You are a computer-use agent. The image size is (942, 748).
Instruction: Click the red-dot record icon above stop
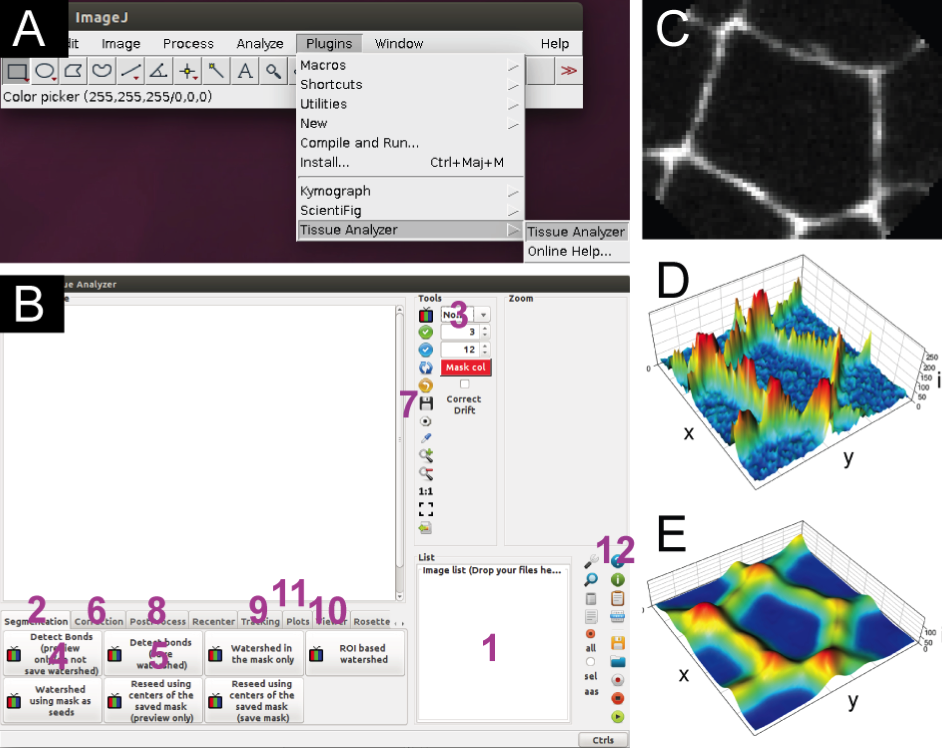618,680
